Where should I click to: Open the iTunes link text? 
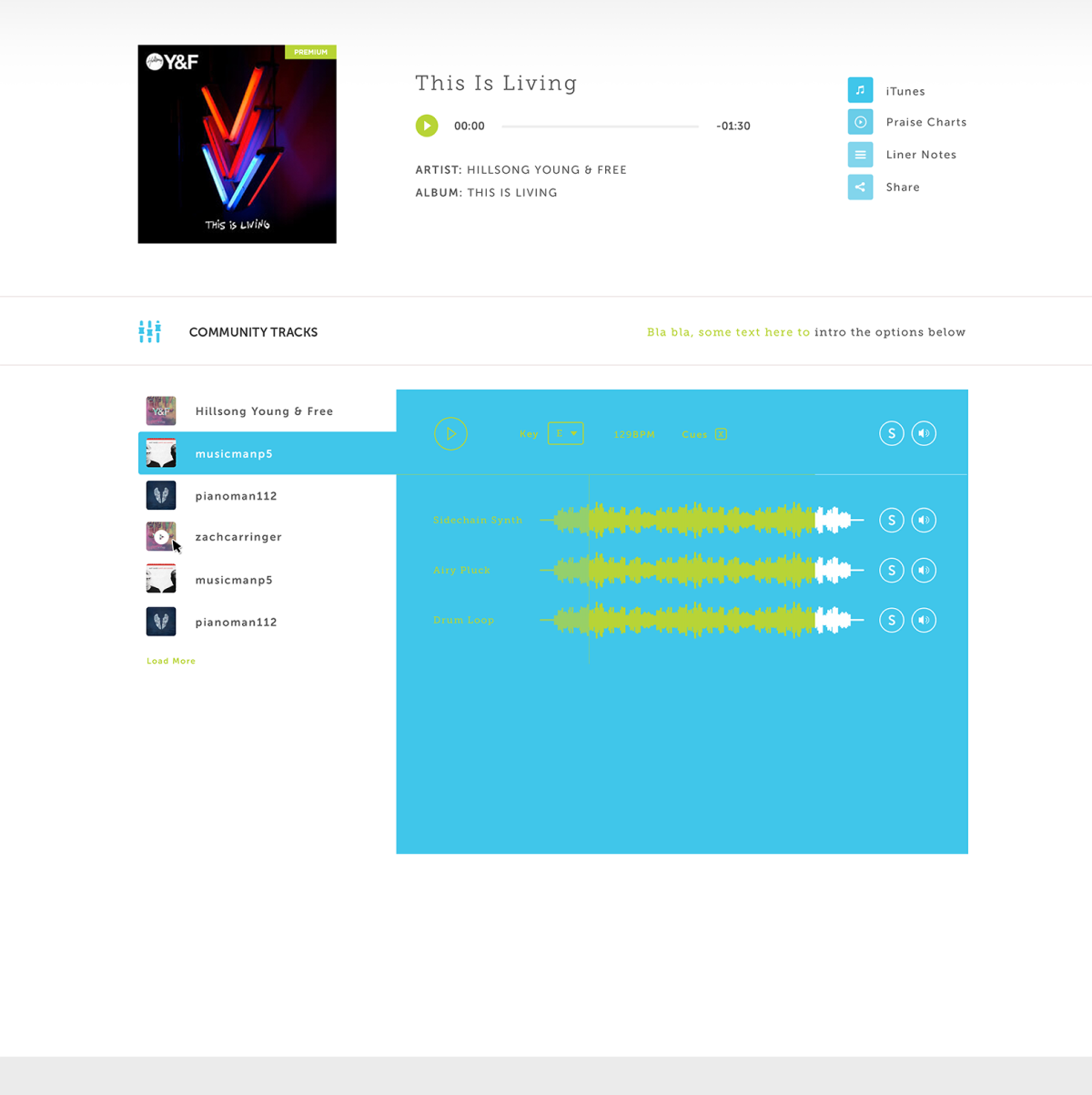(x=905, y=91)
